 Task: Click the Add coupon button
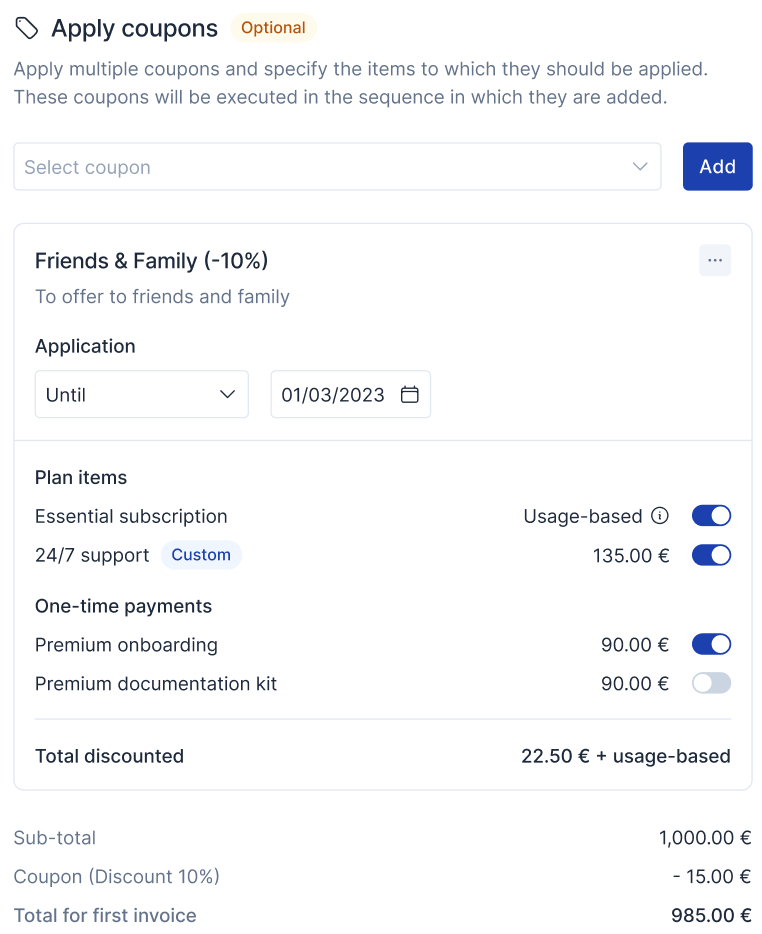[x=717, y=167]
